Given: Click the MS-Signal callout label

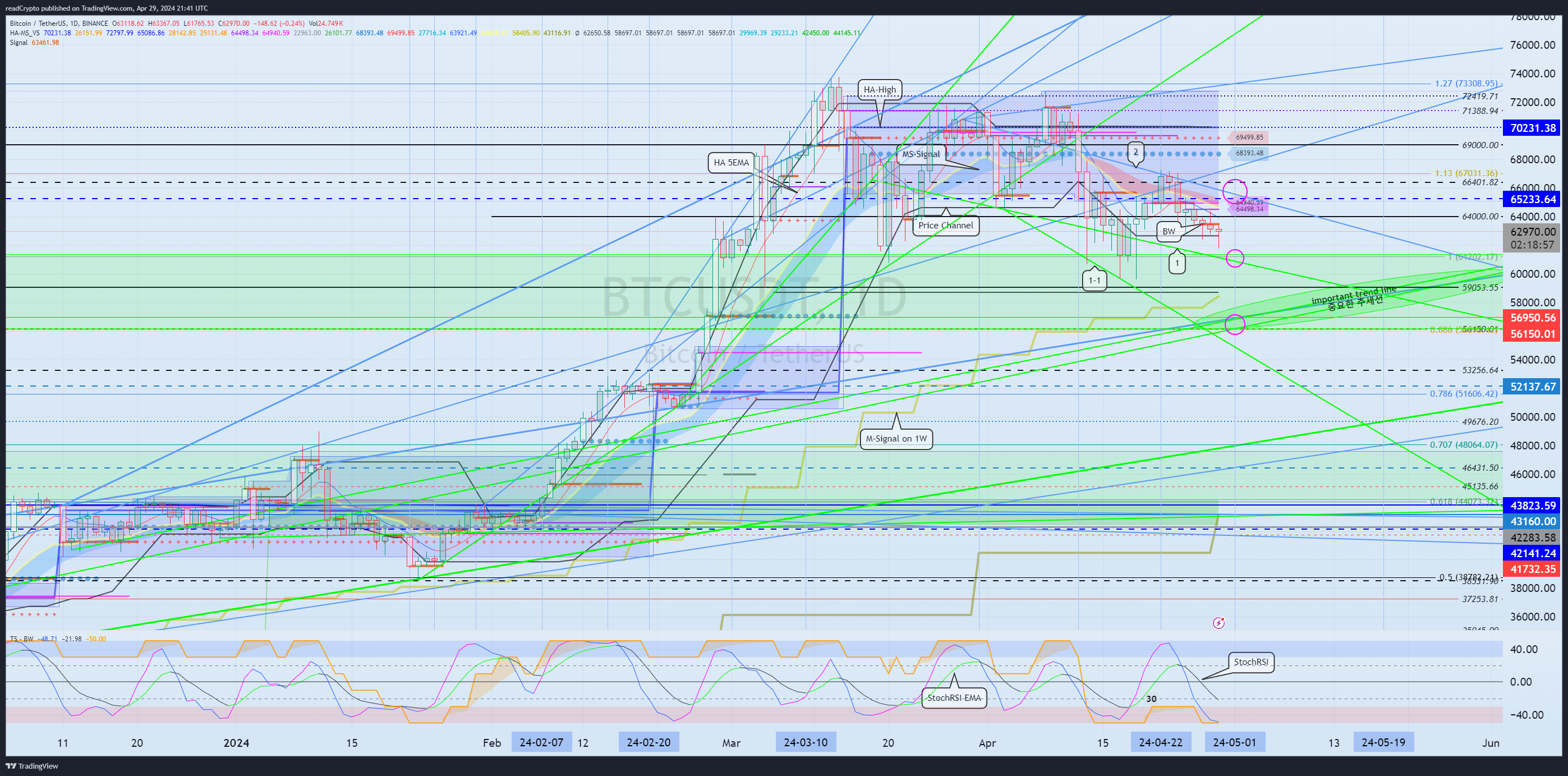Looking at the screenshot, I should coord(921,154).
